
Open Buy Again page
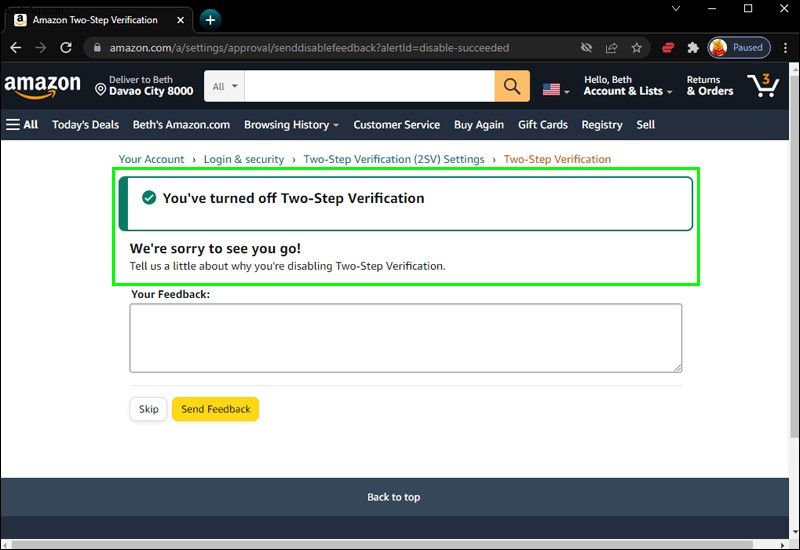pyautogui.click(x=479, y=125)
